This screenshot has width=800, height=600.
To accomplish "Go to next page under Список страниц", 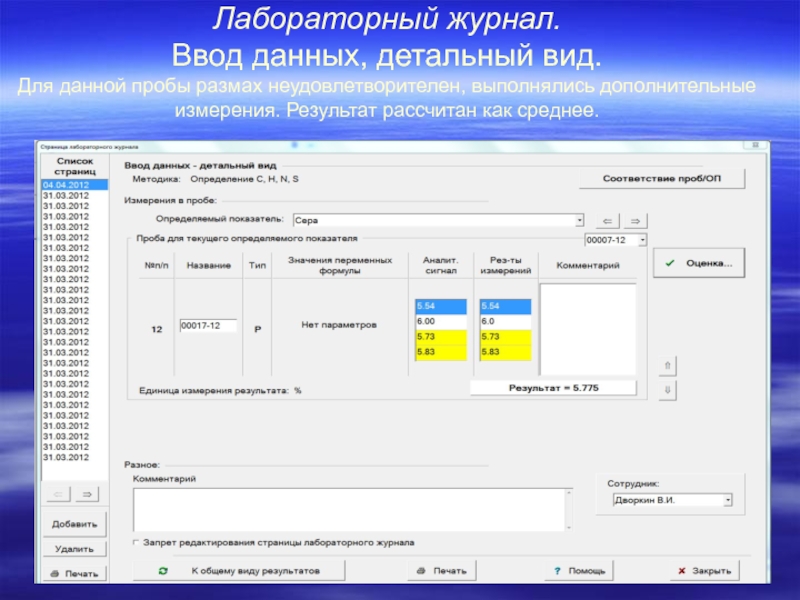I will 87,494.
